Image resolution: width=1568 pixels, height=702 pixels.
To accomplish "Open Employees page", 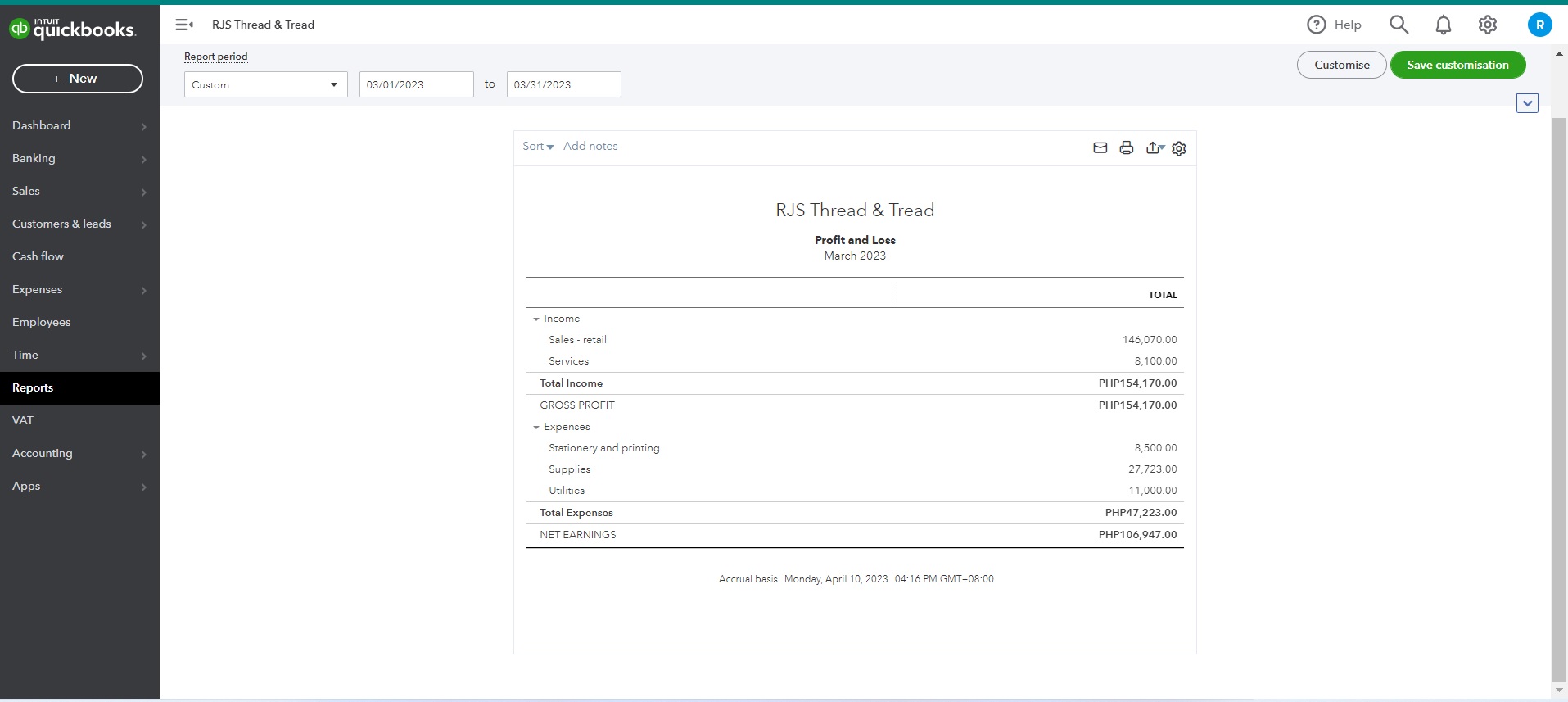I will [41, 322].
